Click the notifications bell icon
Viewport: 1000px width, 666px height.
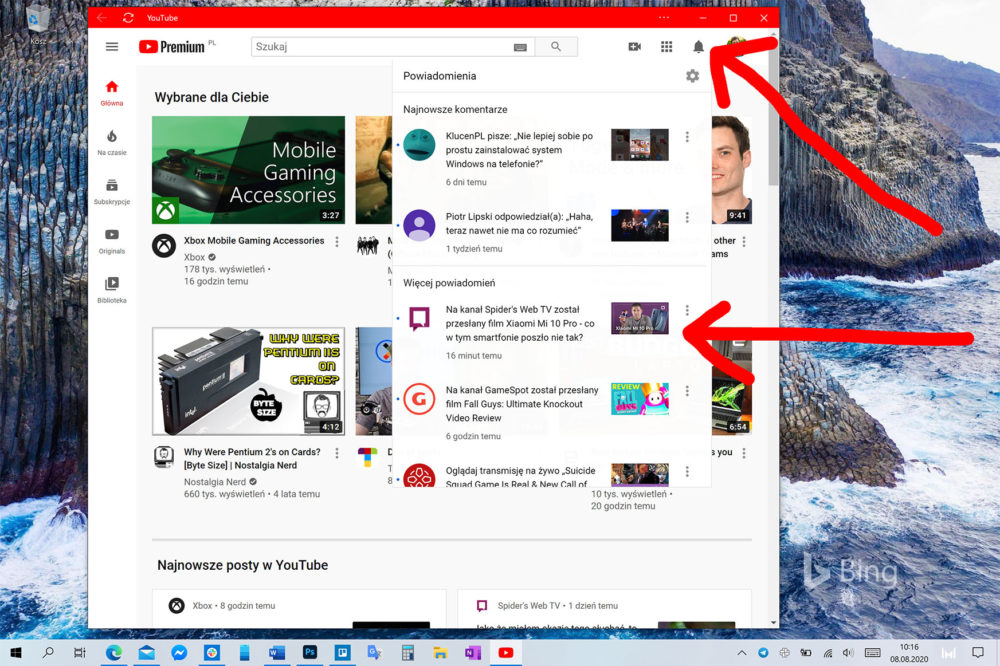pos(698,47)
